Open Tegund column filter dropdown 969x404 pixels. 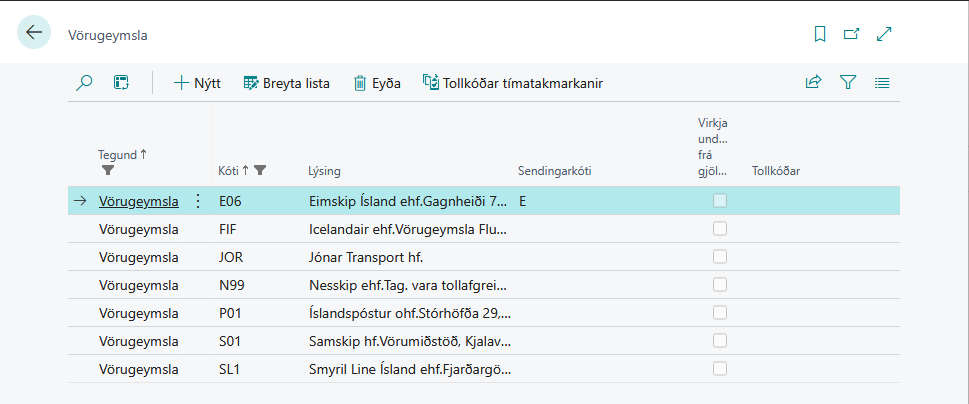(x=109, y=170)
